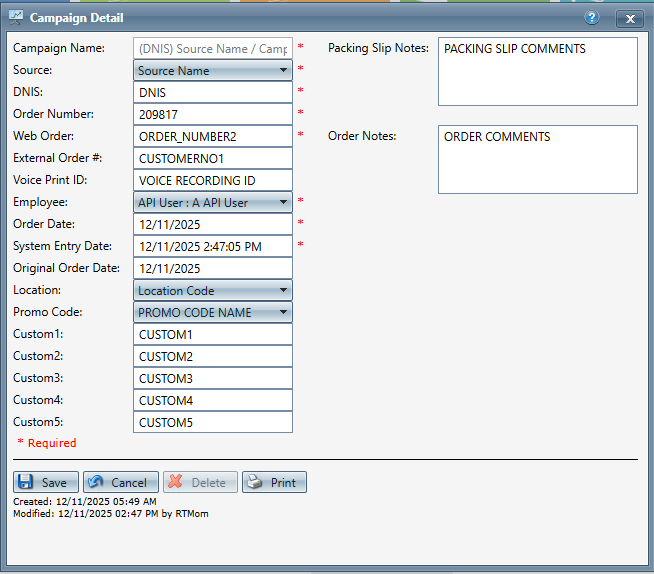Click the Campaign Detail window icon
This screenshot has height=574, width=654.
(15, 18)
